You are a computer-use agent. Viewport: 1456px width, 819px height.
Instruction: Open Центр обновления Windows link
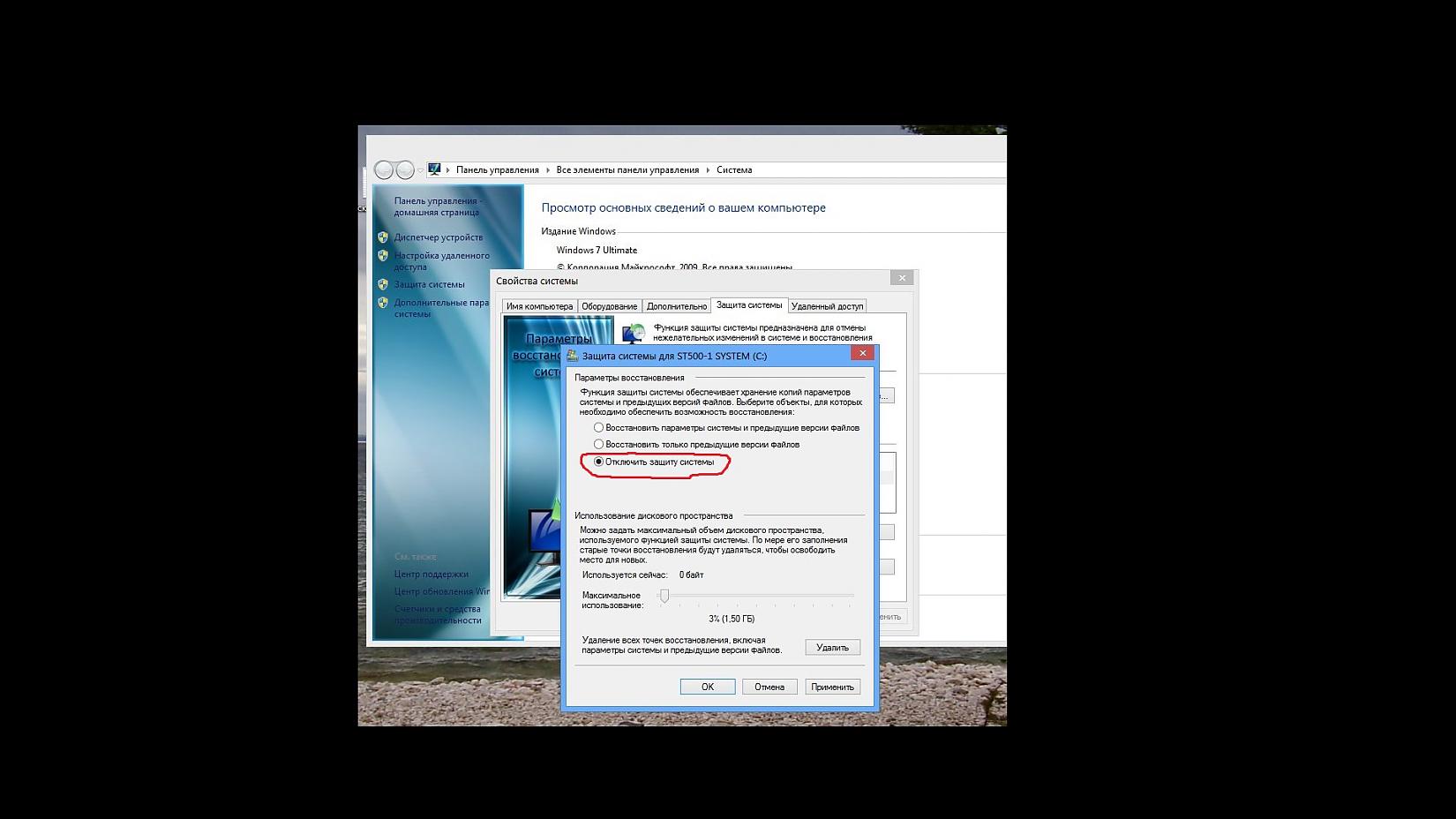pos(442,592)
